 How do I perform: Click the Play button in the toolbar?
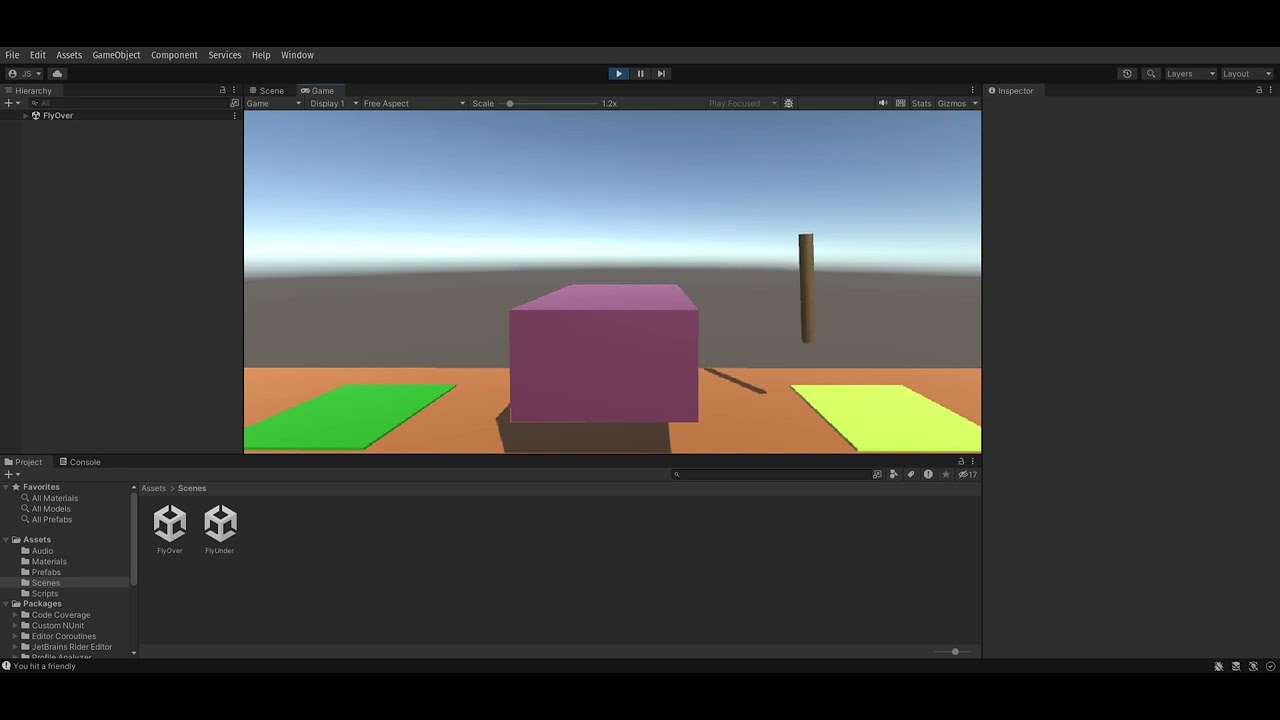[x=618, y=73]
